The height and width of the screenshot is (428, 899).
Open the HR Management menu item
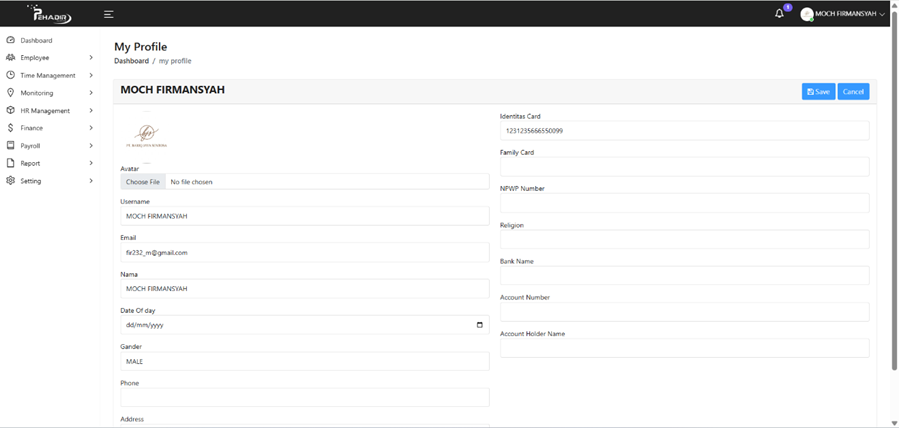(x=45, y=111)
